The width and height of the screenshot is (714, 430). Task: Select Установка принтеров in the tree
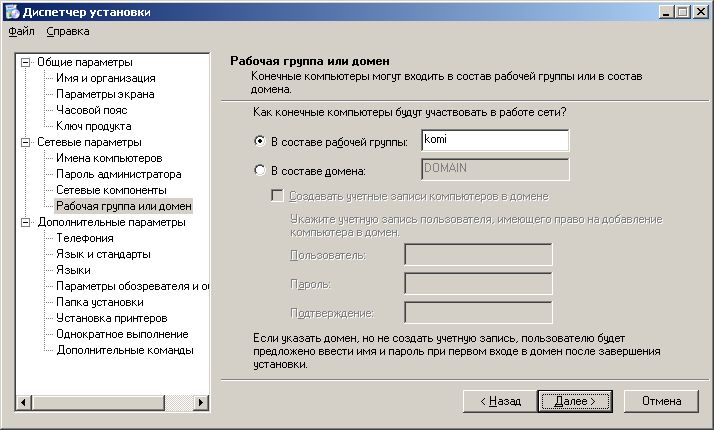point(110,318)
